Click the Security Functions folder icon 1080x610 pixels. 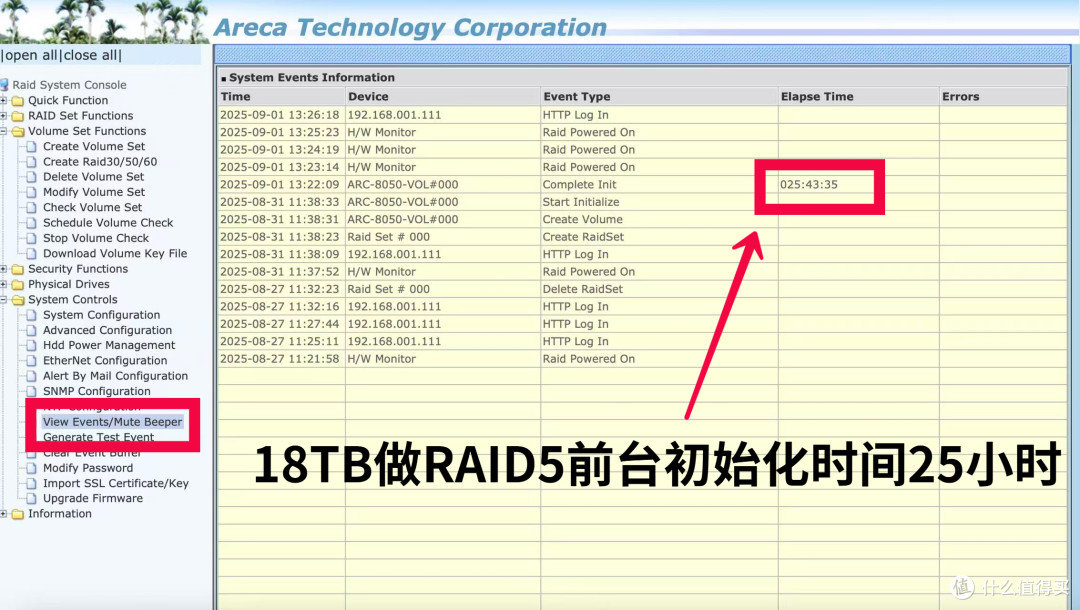tap(18, 269)
